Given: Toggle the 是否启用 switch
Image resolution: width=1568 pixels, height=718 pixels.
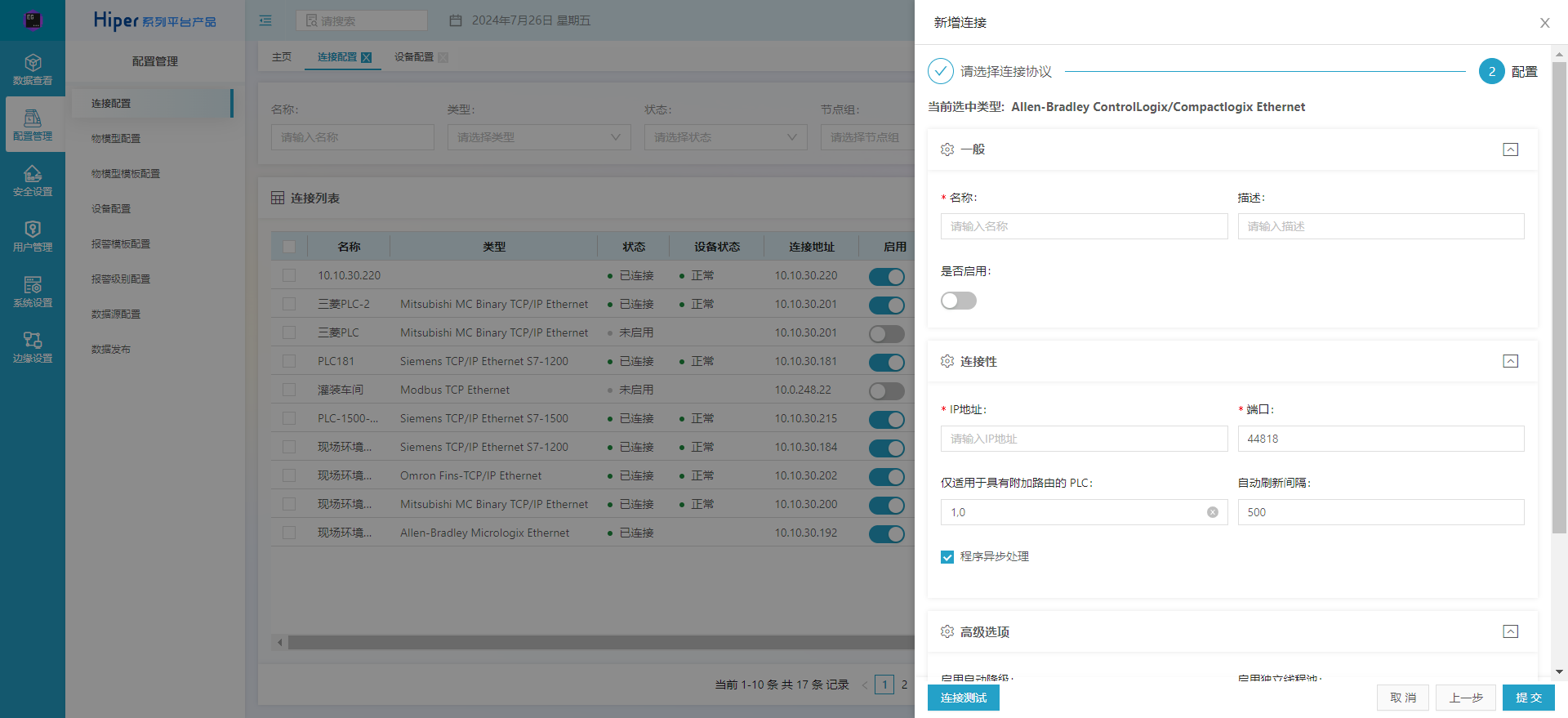Looking at the screenshot, I should click(x=959, y=301).
